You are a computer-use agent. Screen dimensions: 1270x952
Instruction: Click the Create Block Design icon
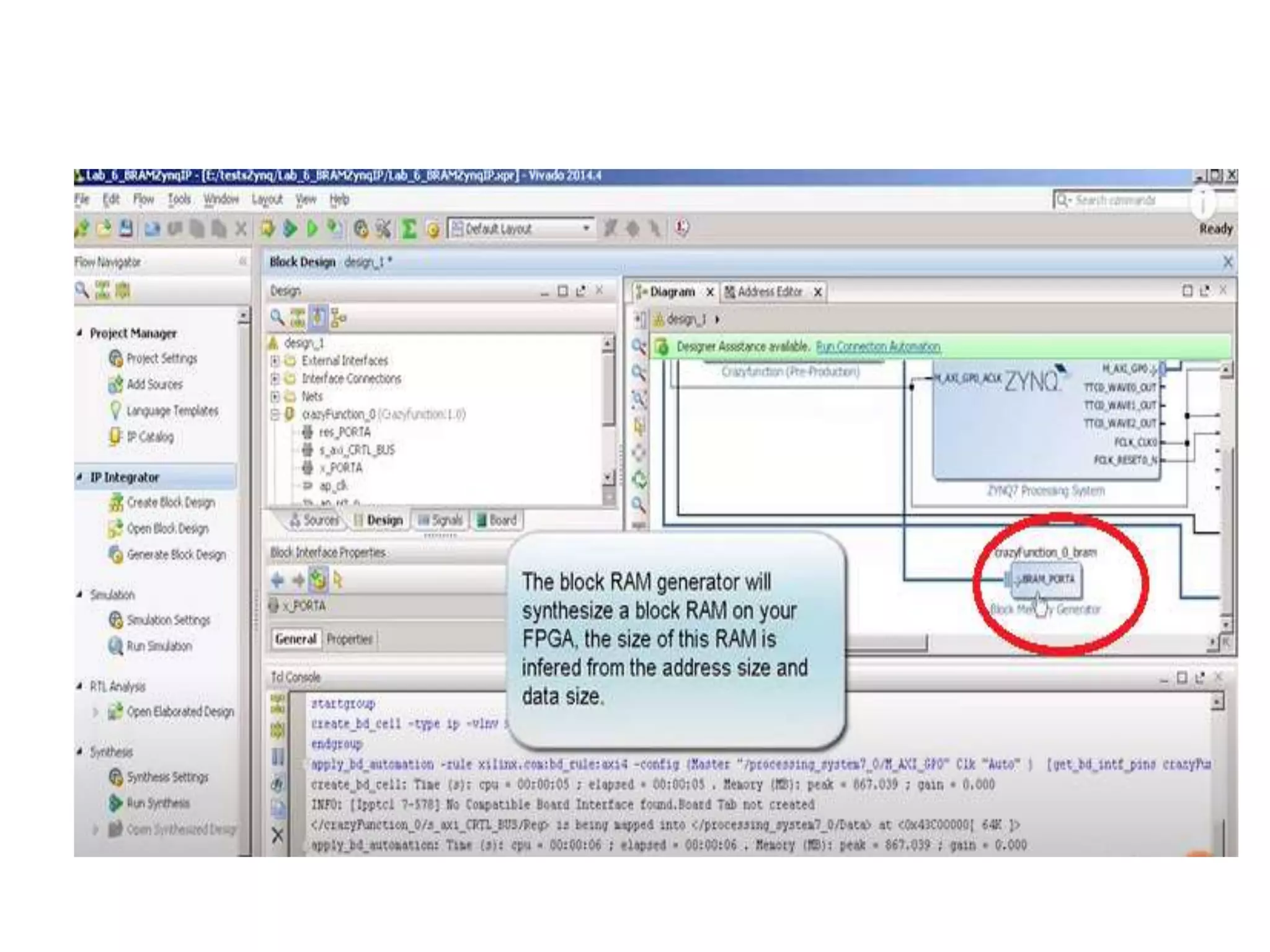(115, 502)
